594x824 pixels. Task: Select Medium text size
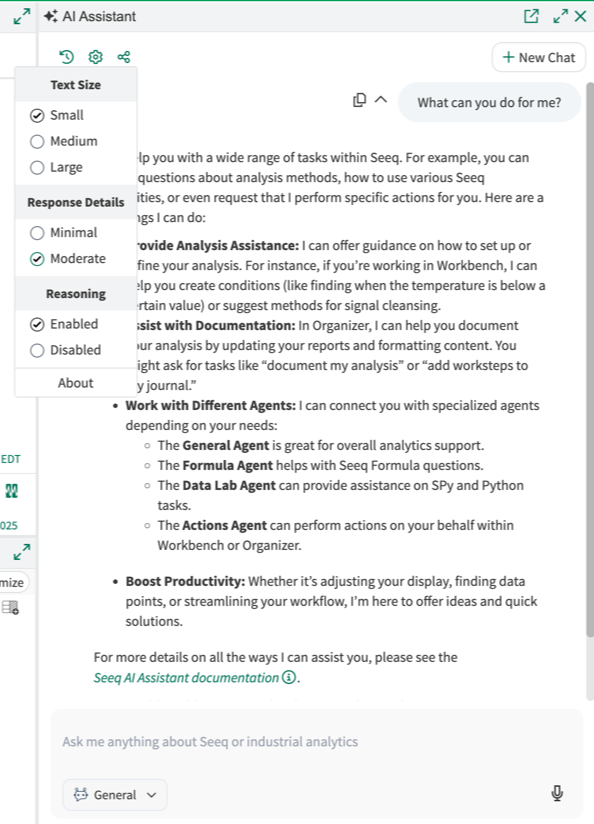coord(64,141)
